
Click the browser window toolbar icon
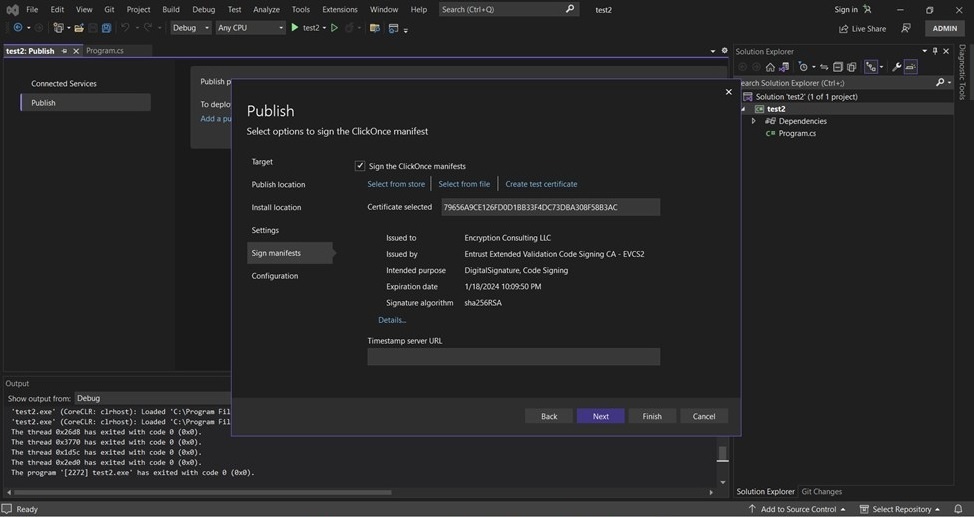393,28
